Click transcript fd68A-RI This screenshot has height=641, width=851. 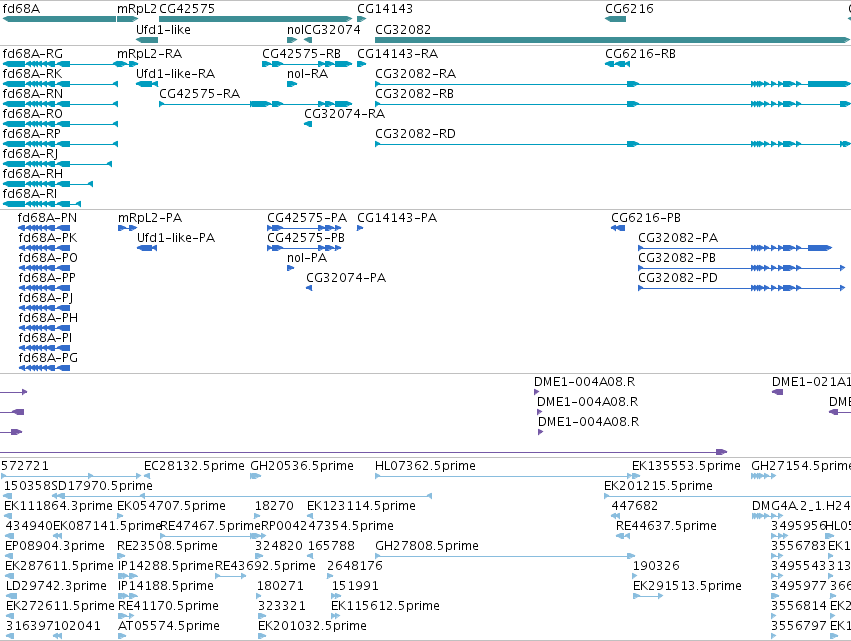pos(29,194)
